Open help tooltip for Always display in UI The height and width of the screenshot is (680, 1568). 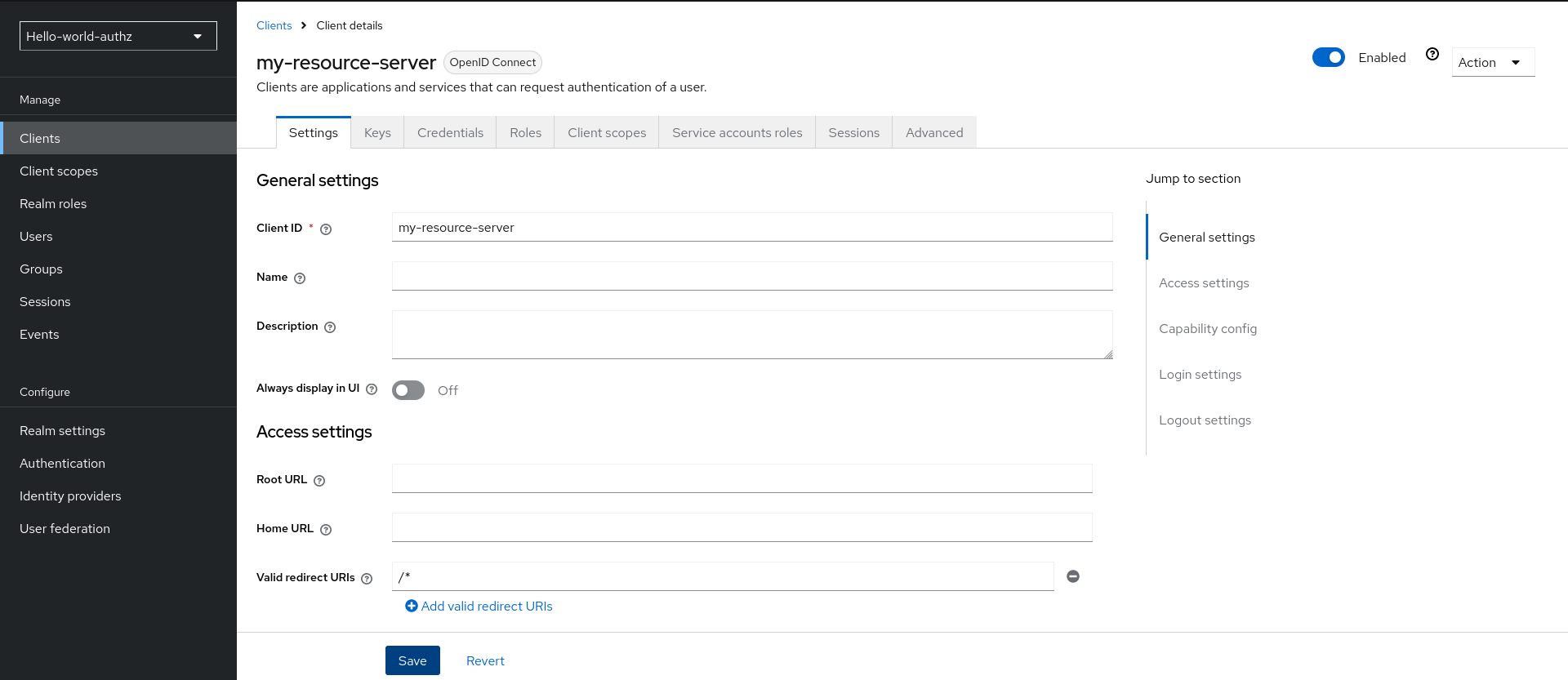point(372,389)
